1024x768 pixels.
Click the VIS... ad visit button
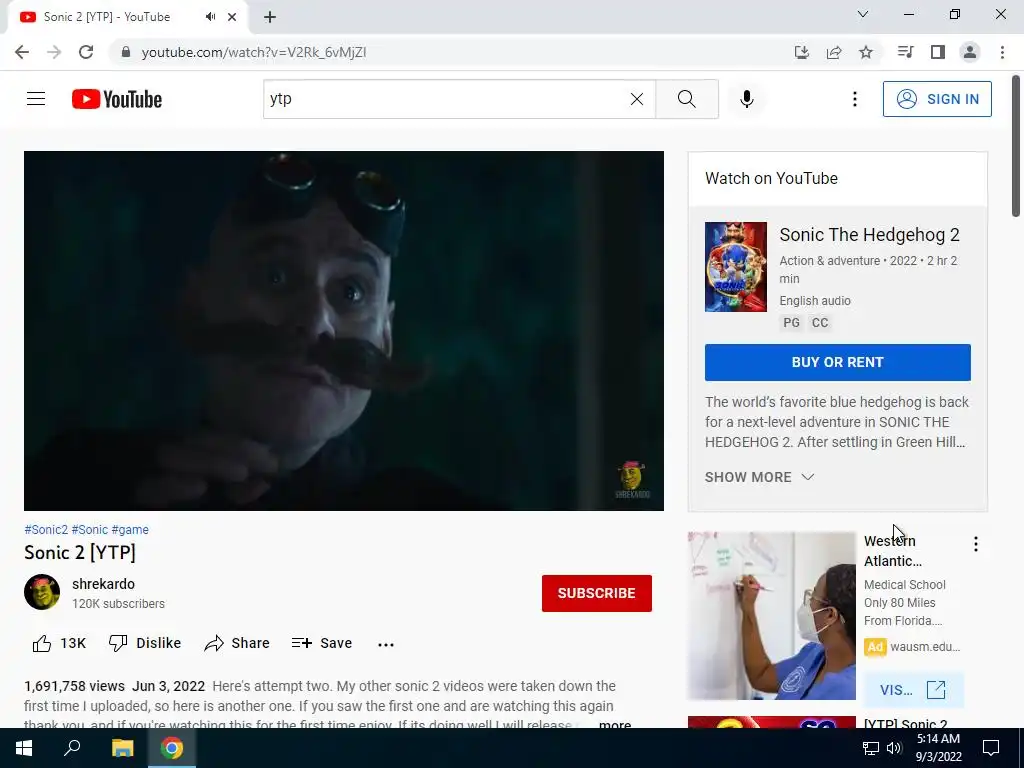(x=912, y=690)
